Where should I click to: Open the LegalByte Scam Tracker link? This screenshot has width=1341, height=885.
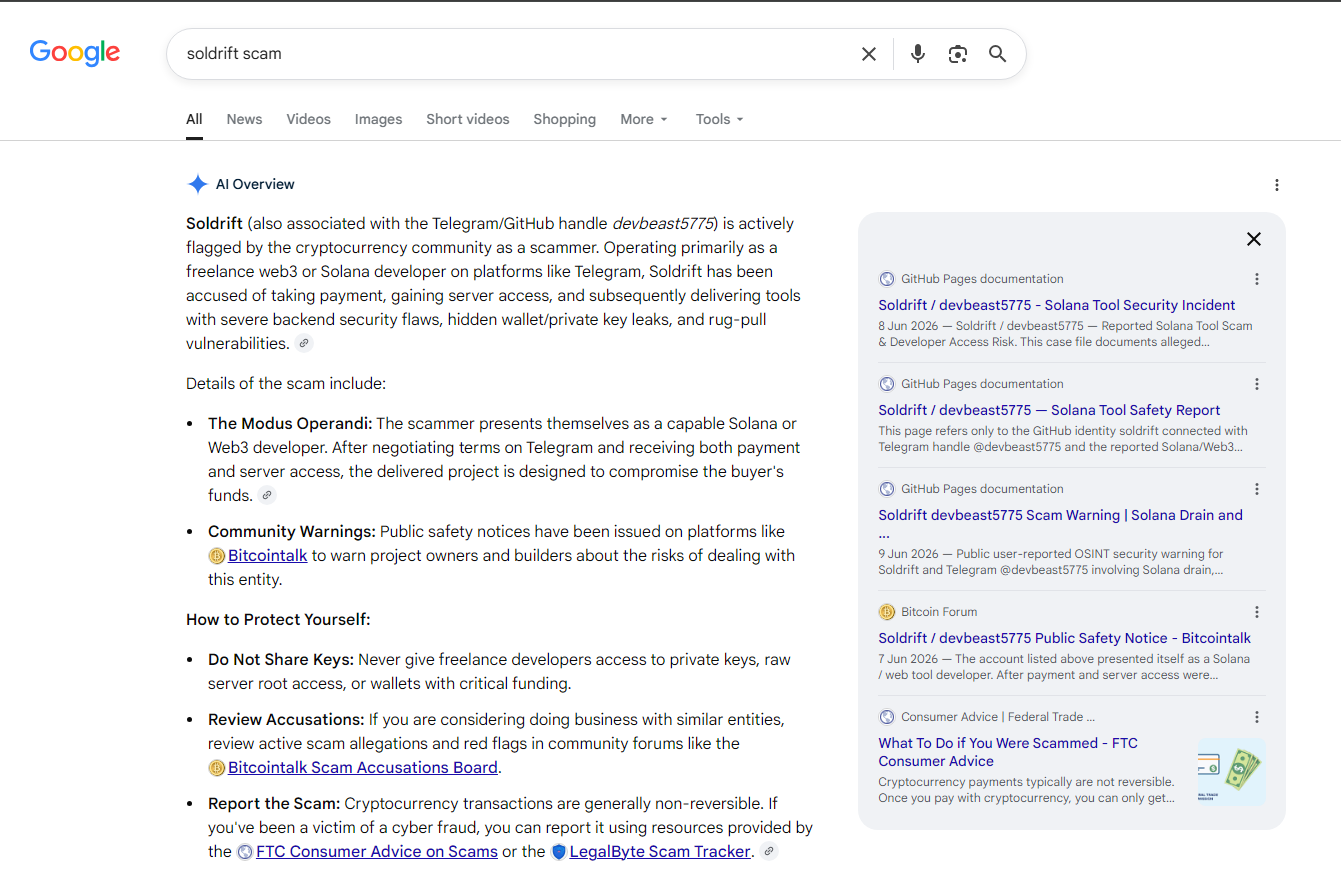660,852
